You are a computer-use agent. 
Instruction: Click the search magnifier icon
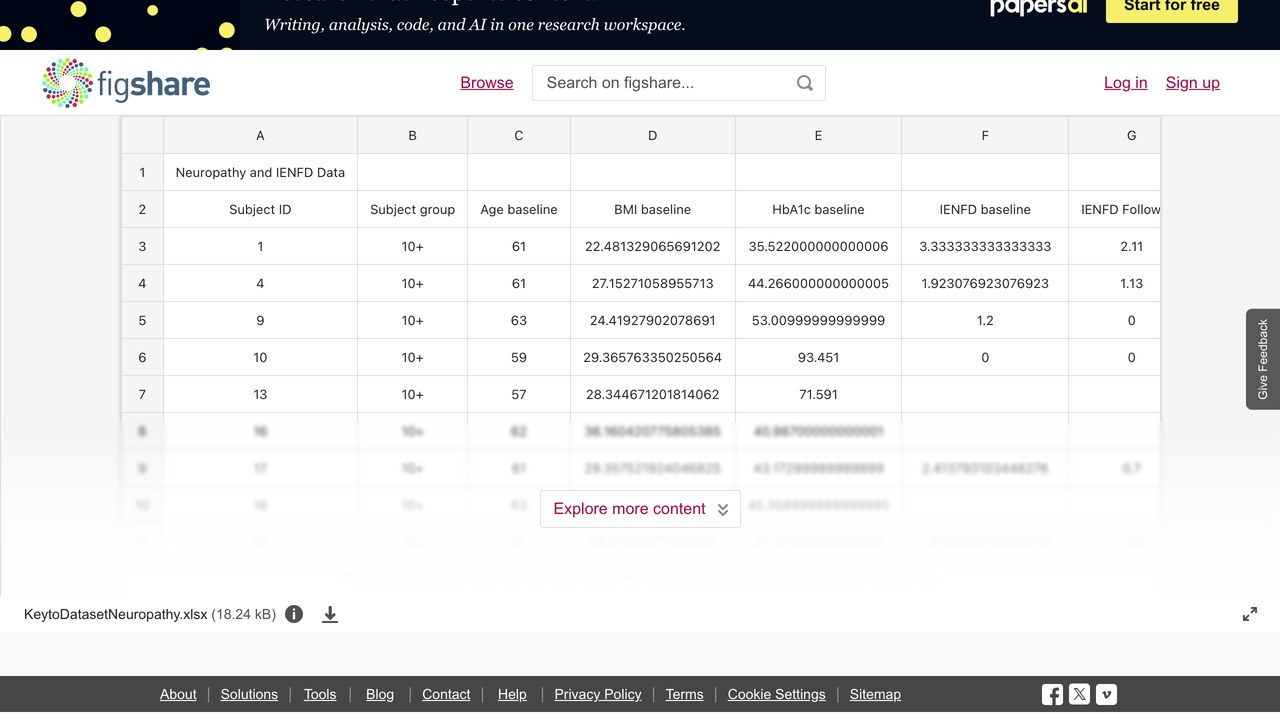point(805,83)
